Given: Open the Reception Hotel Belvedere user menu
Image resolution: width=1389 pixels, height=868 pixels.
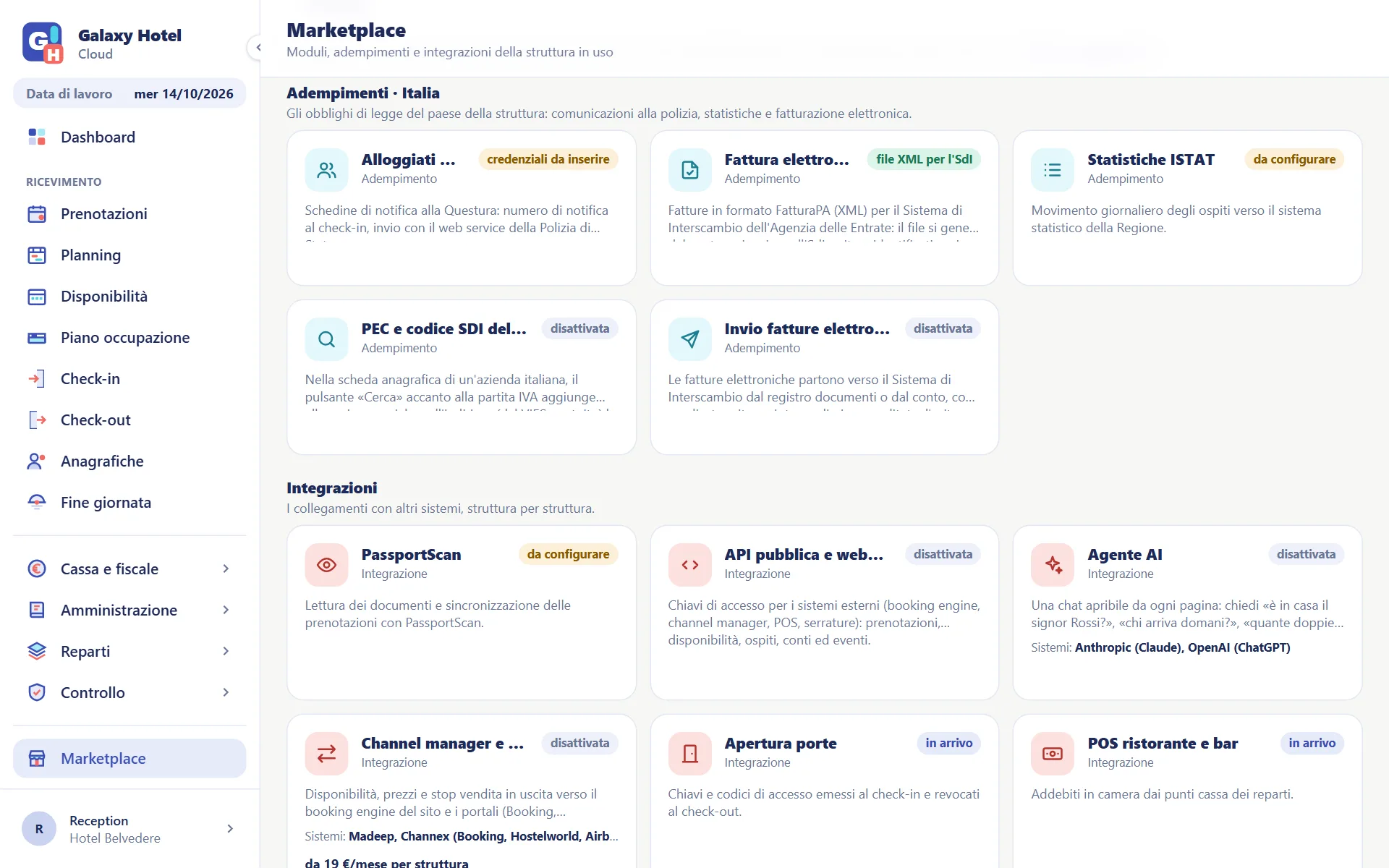Looking at the screenshot, I should coord(129,829).
